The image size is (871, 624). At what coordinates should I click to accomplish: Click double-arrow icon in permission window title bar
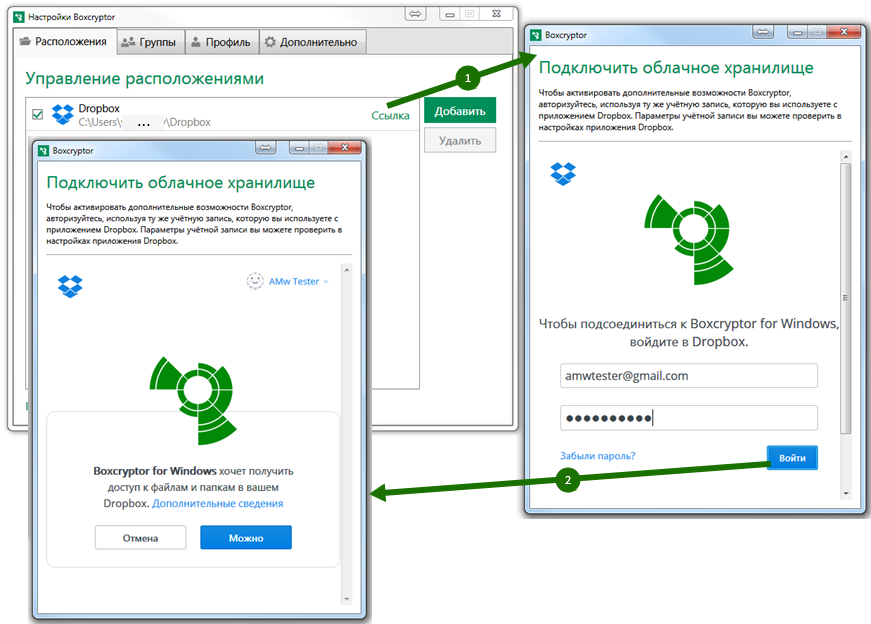point(266,148)
